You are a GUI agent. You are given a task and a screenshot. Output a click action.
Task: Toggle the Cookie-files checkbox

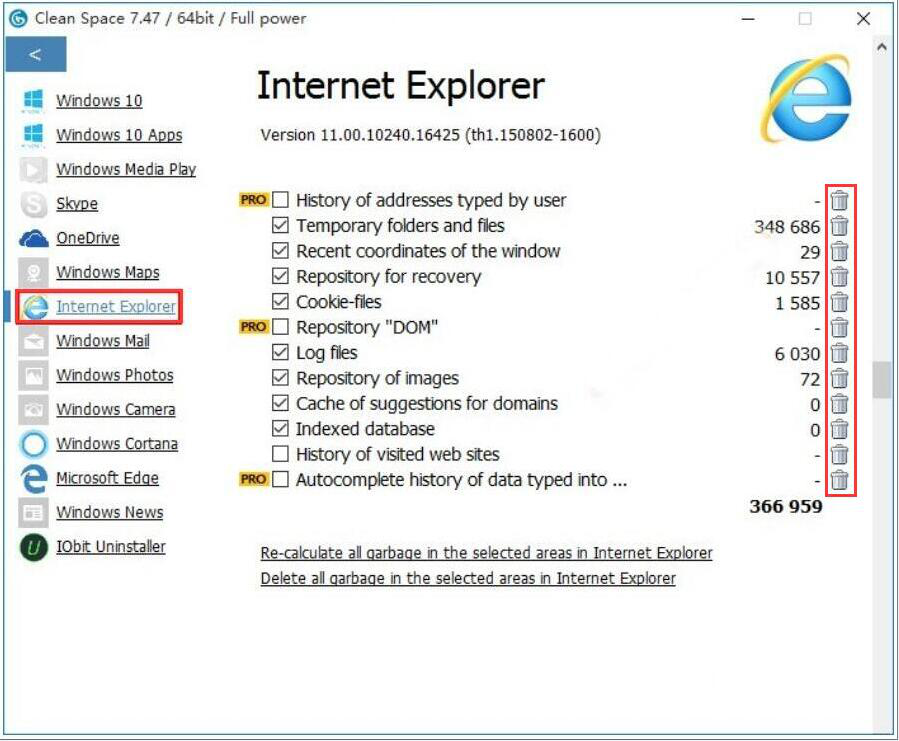[280, 302]
